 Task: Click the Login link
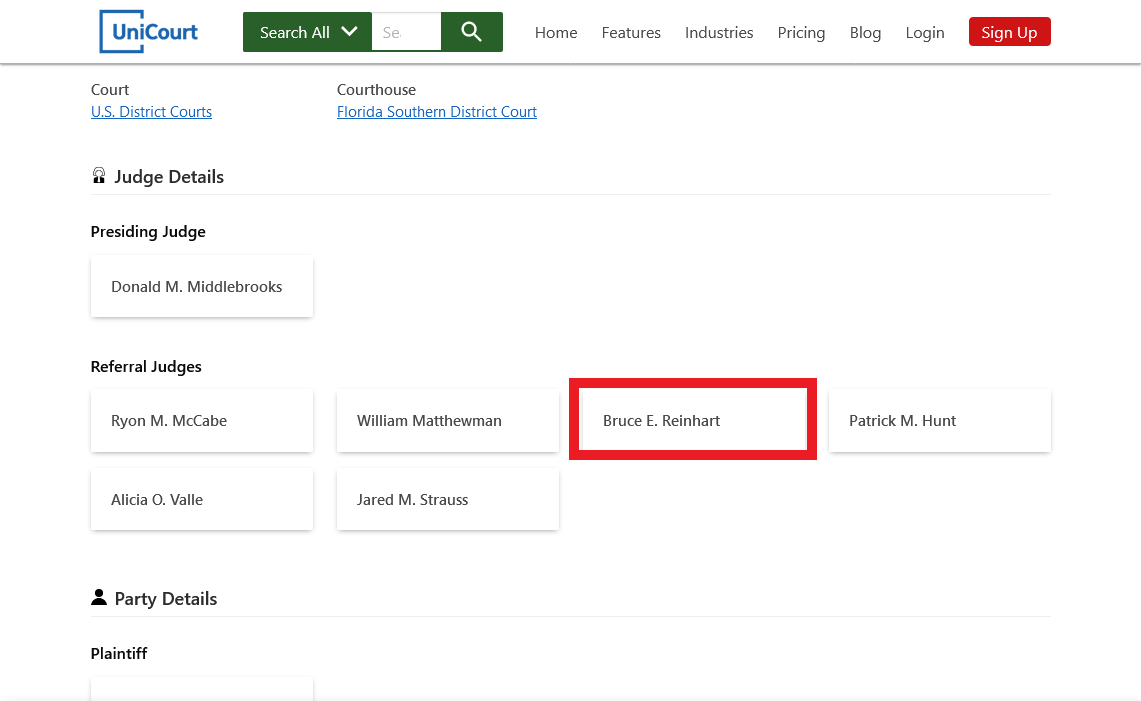point(925,33)
